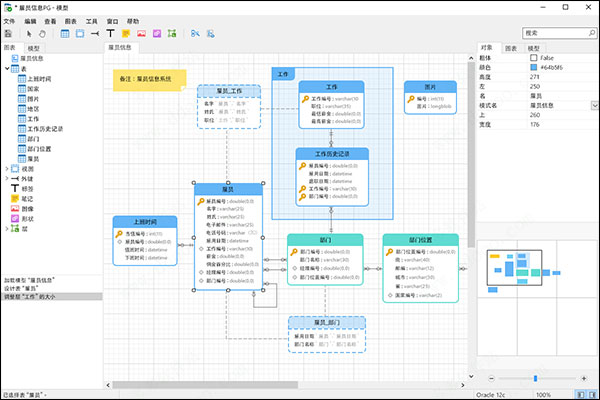Image resolution: width=600 pixels, height=400 pixels.
Task: Open the 帮助 menu
Action: pos(133,21)
